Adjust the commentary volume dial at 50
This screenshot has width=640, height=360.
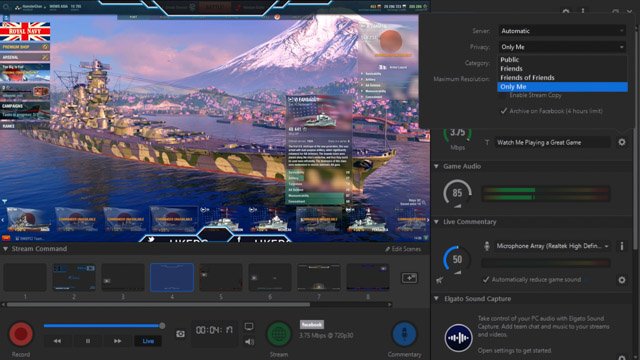click(457, 260)
